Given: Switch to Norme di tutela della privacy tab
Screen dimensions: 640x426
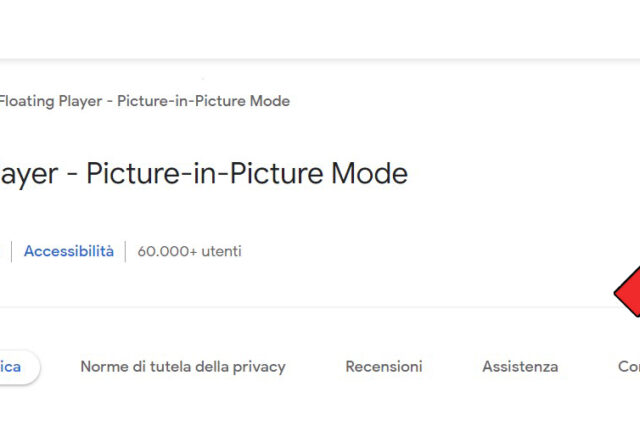Looking at the screenshot, I should (x=183, y=367).
